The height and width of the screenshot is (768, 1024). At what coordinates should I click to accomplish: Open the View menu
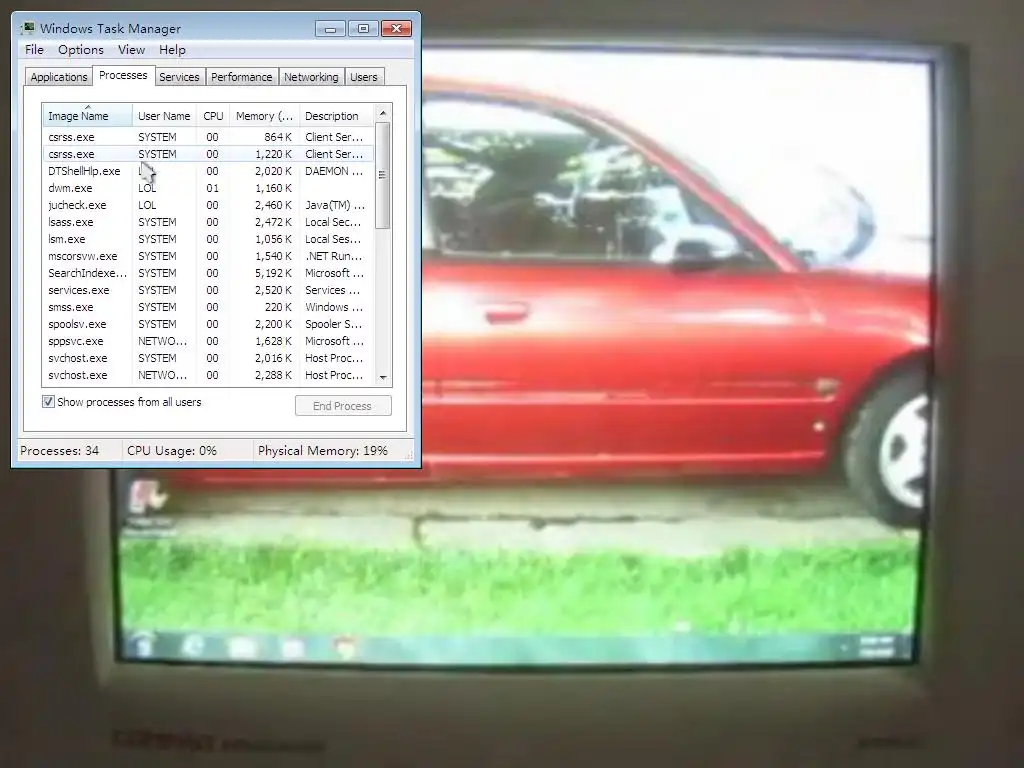click(x=131, y=50)
